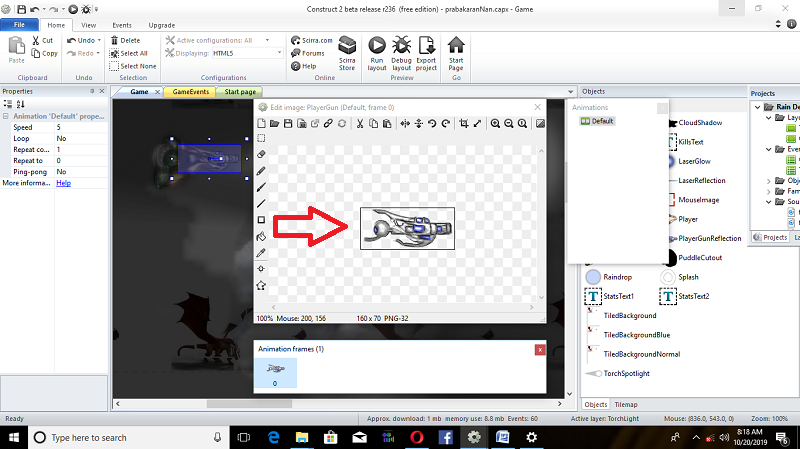Save project from quick access toolbar
Image resolution: width=800 pixels, height=449 pixels.
[21, 9]
